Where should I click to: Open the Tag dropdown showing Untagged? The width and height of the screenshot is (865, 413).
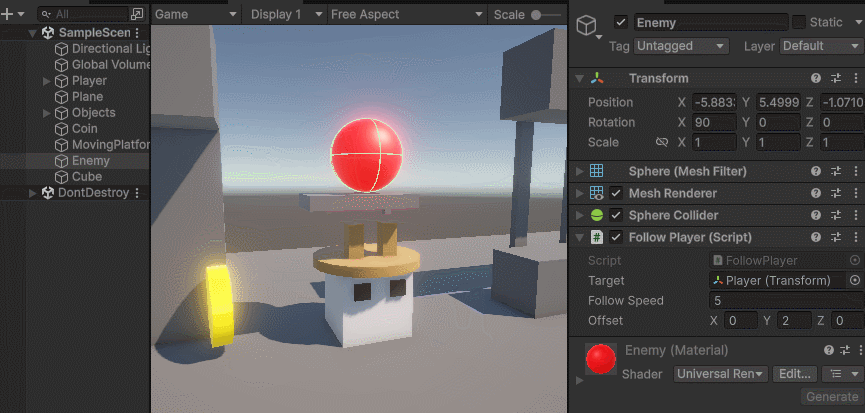(681, 46)
